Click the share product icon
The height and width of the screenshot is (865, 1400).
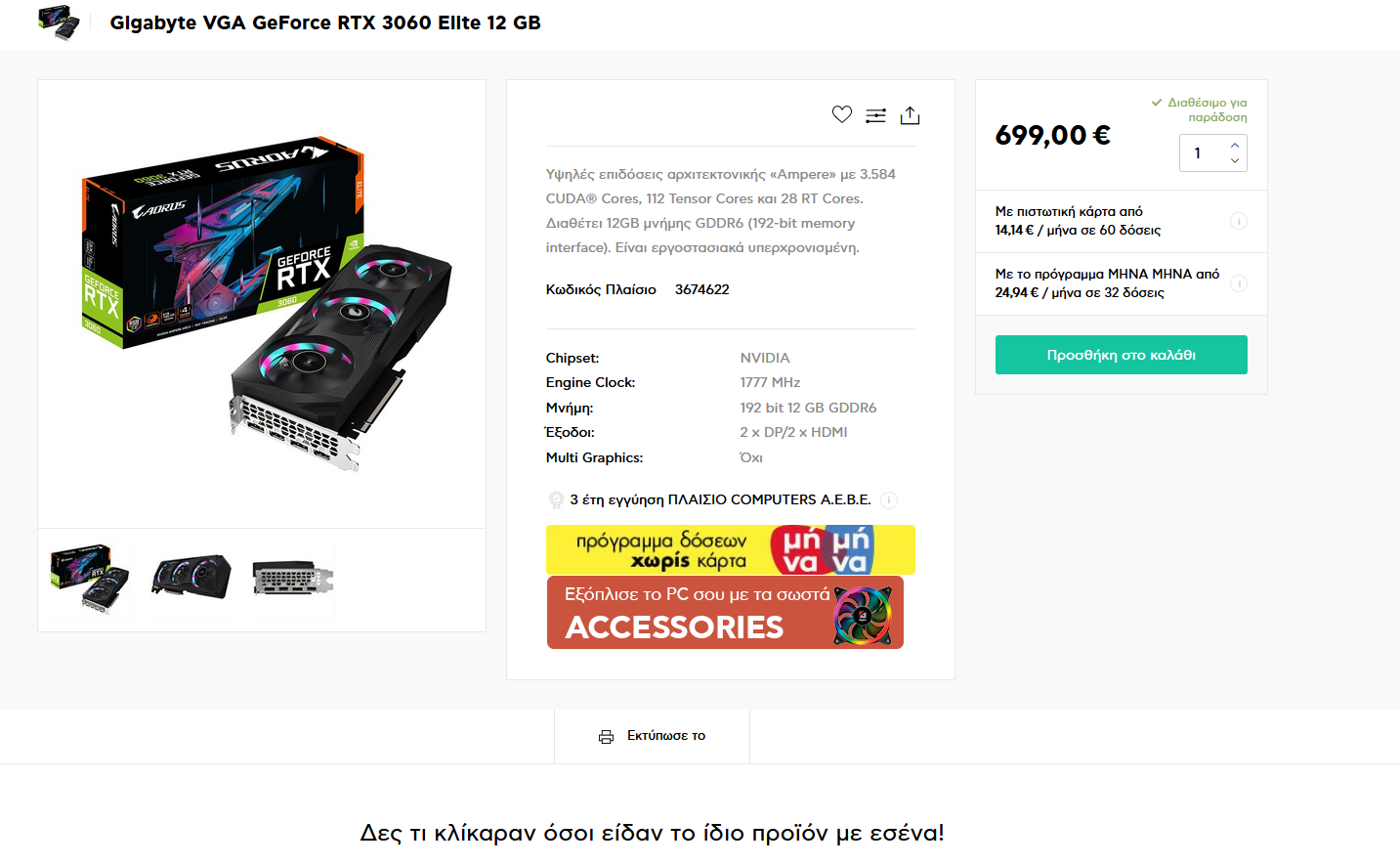coord(910,115)
